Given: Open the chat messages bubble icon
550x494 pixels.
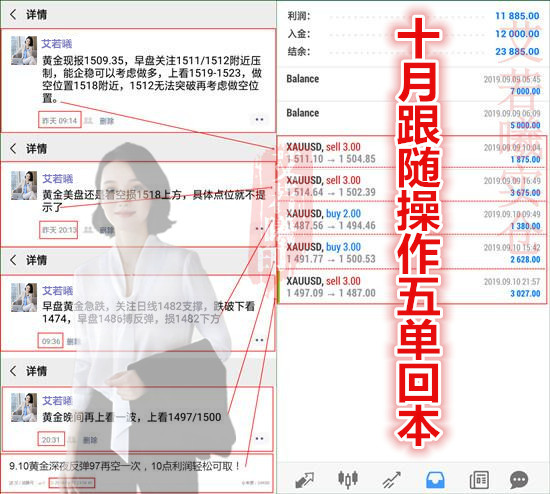Looking at the screenshot, I should click(519, 480).
